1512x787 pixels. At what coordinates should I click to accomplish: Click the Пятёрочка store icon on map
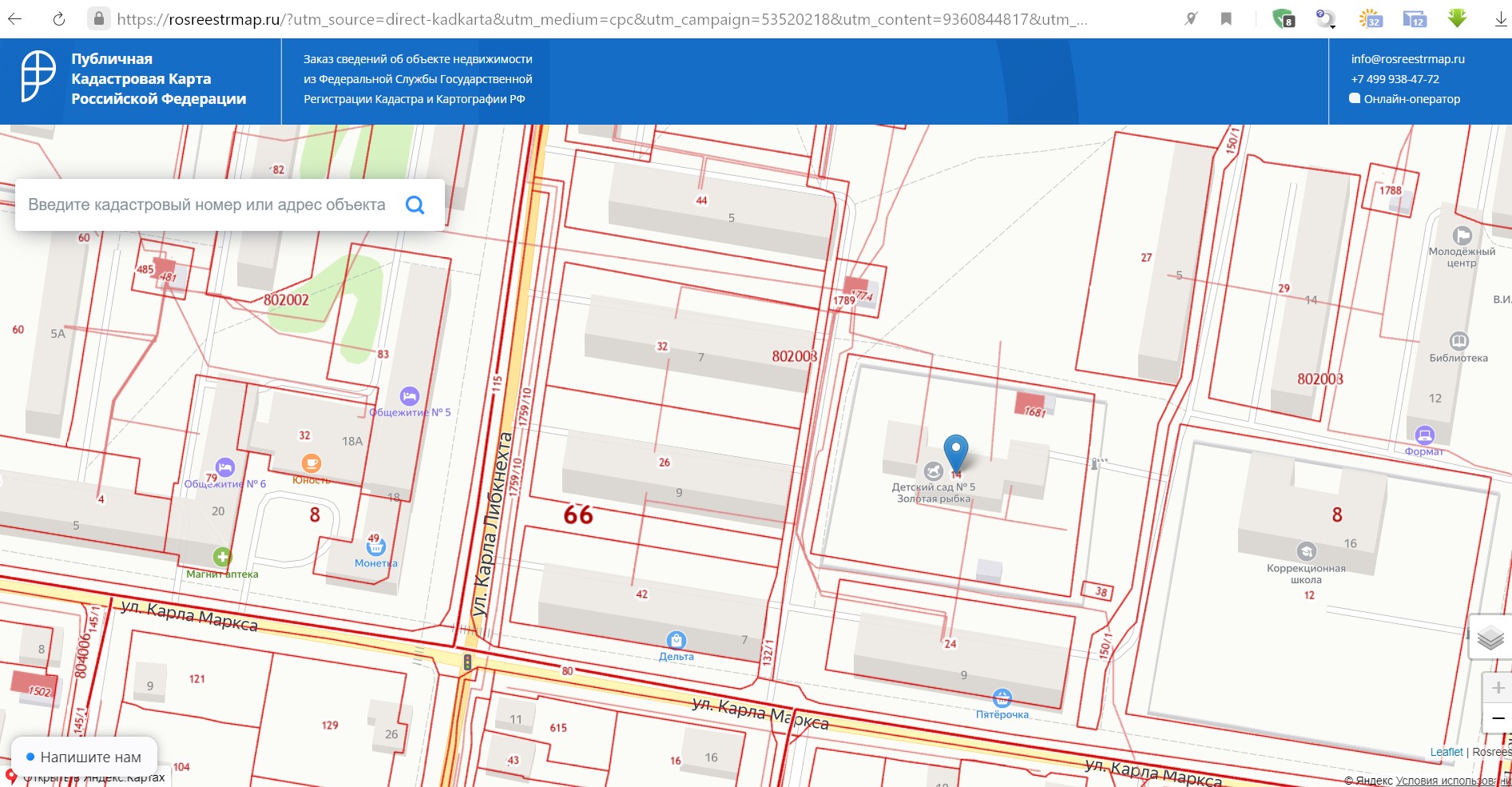coord(1002,698)
